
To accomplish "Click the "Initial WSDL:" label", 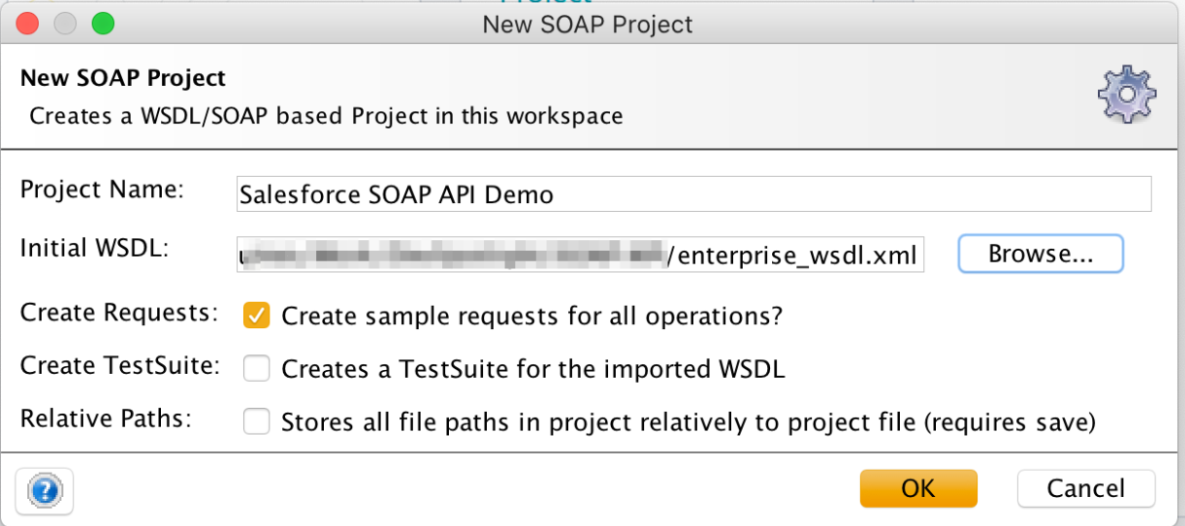I will click(94, 249).
